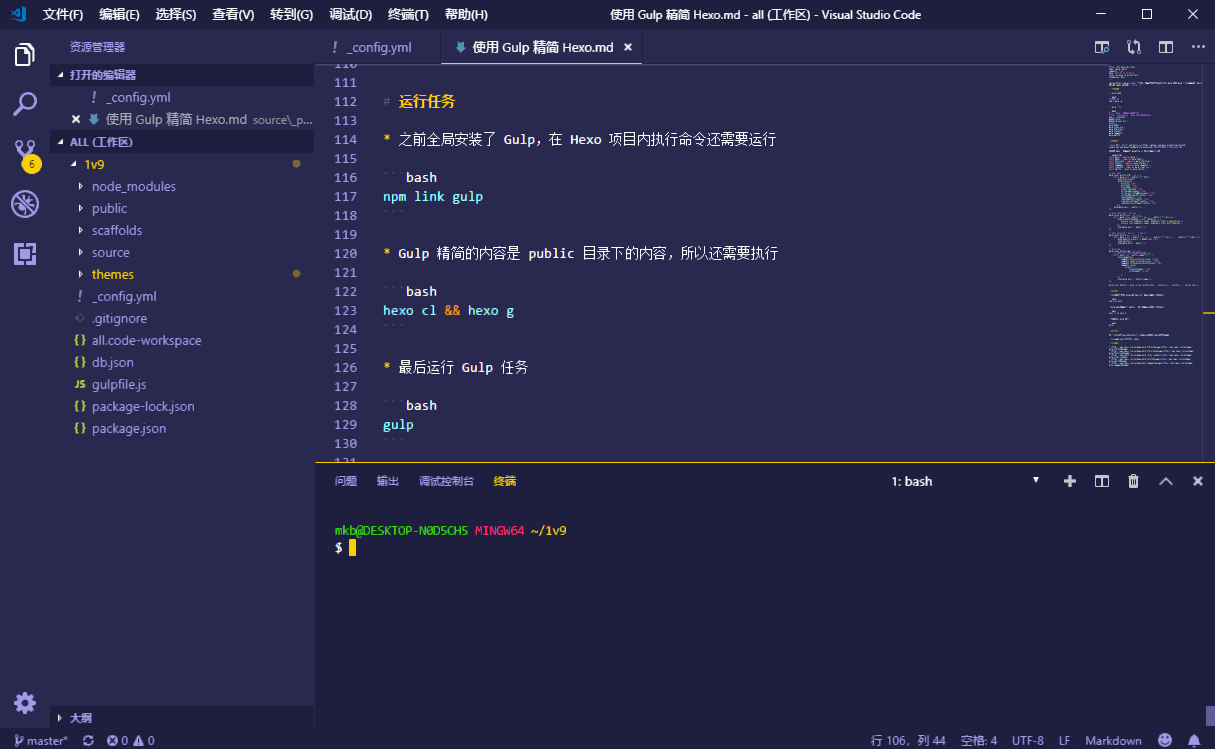
Task: Open the Manage gear in activity bar
Action: coord(25,702)
